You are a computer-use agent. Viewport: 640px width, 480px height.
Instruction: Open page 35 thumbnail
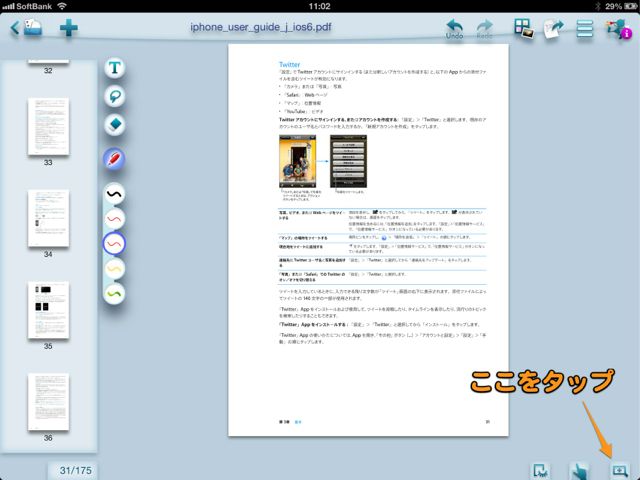click(48, 310)
